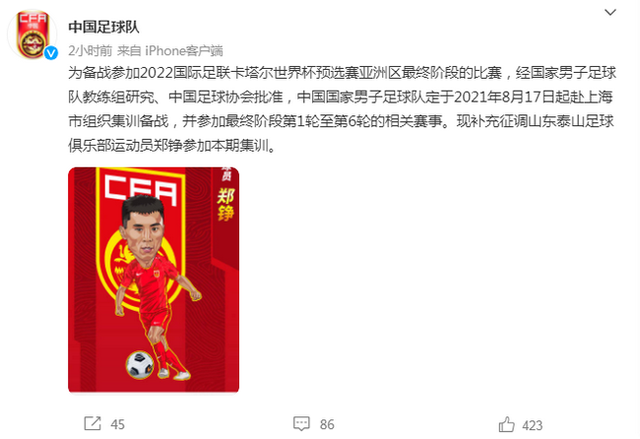Click the blue verified badge on avatar

click(x=51, y=53)
